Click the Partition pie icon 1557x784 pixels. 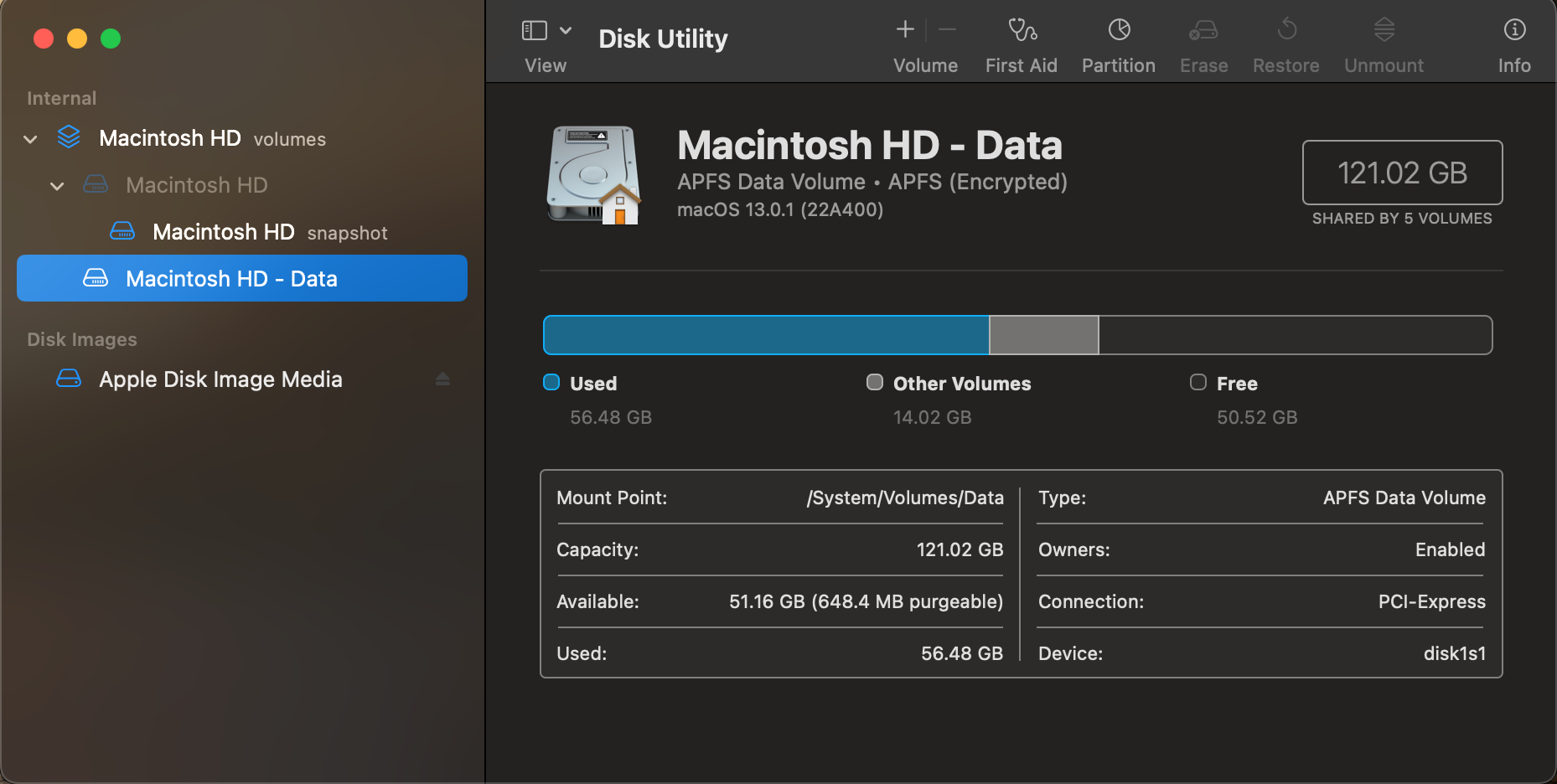[x=1119, y=30]
